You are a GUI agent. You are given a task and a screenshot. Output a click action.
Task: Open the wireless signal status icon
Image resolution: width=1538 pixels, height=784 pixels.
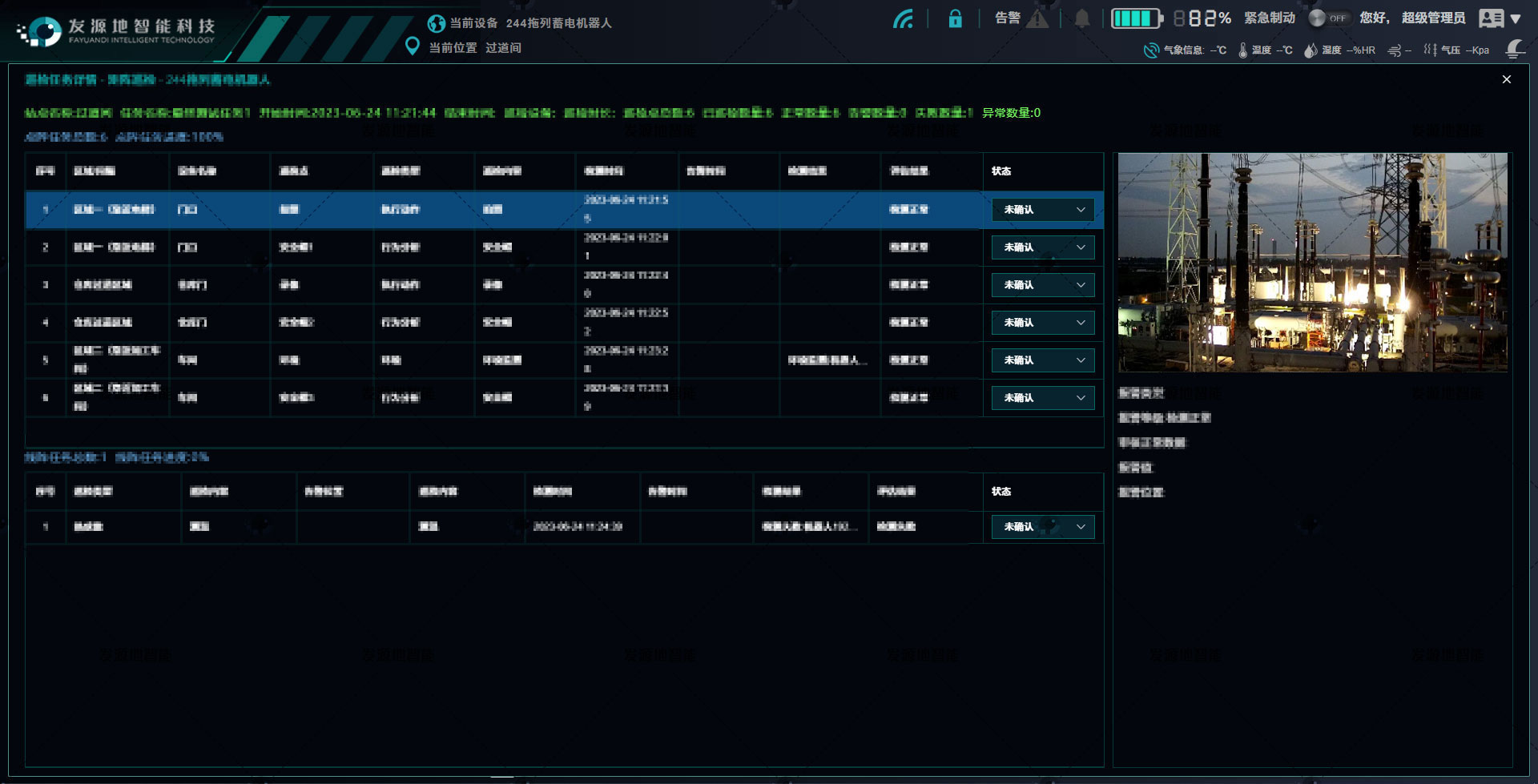[904, 18]
